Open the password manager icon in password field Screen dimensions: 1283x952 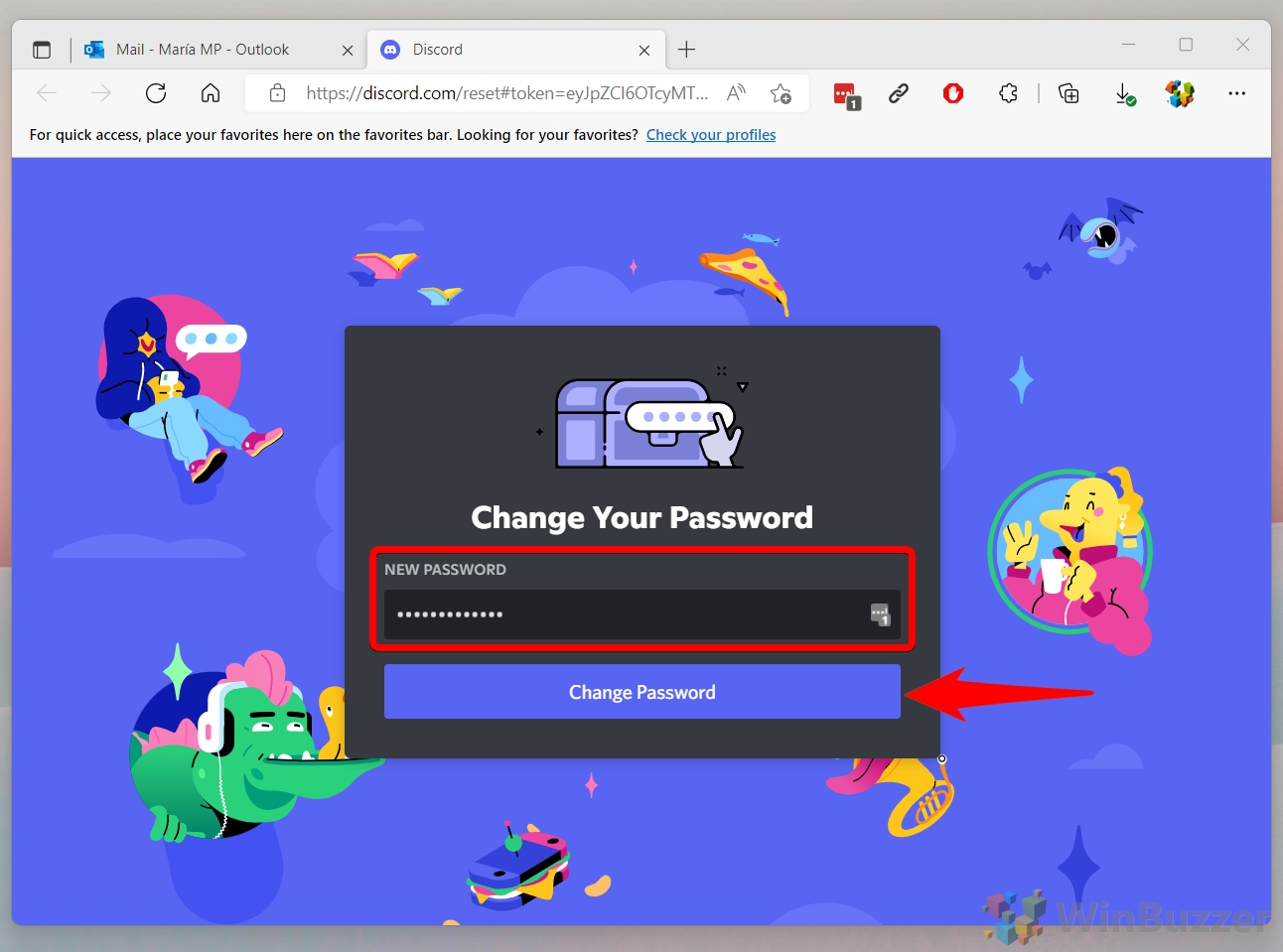pyautogui.click(x=880, y=614)
